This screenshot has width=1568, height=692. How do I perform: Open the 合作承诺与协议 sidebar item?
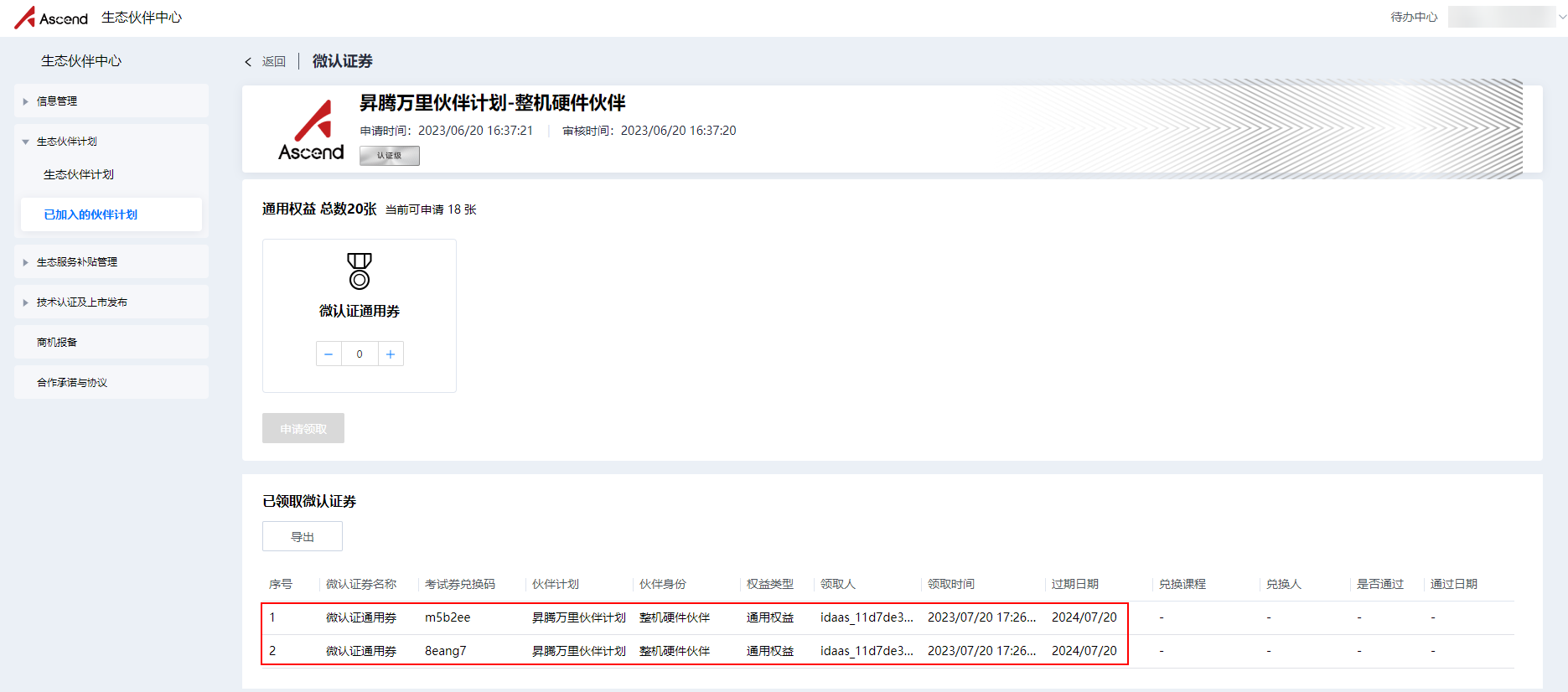tap(111, 382)
